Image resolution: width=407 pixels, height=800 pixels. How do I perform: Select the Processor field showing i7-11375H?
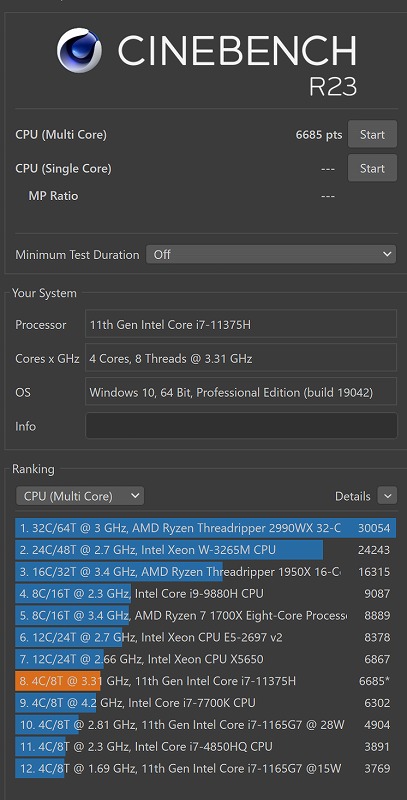click(x=241, y=324)
